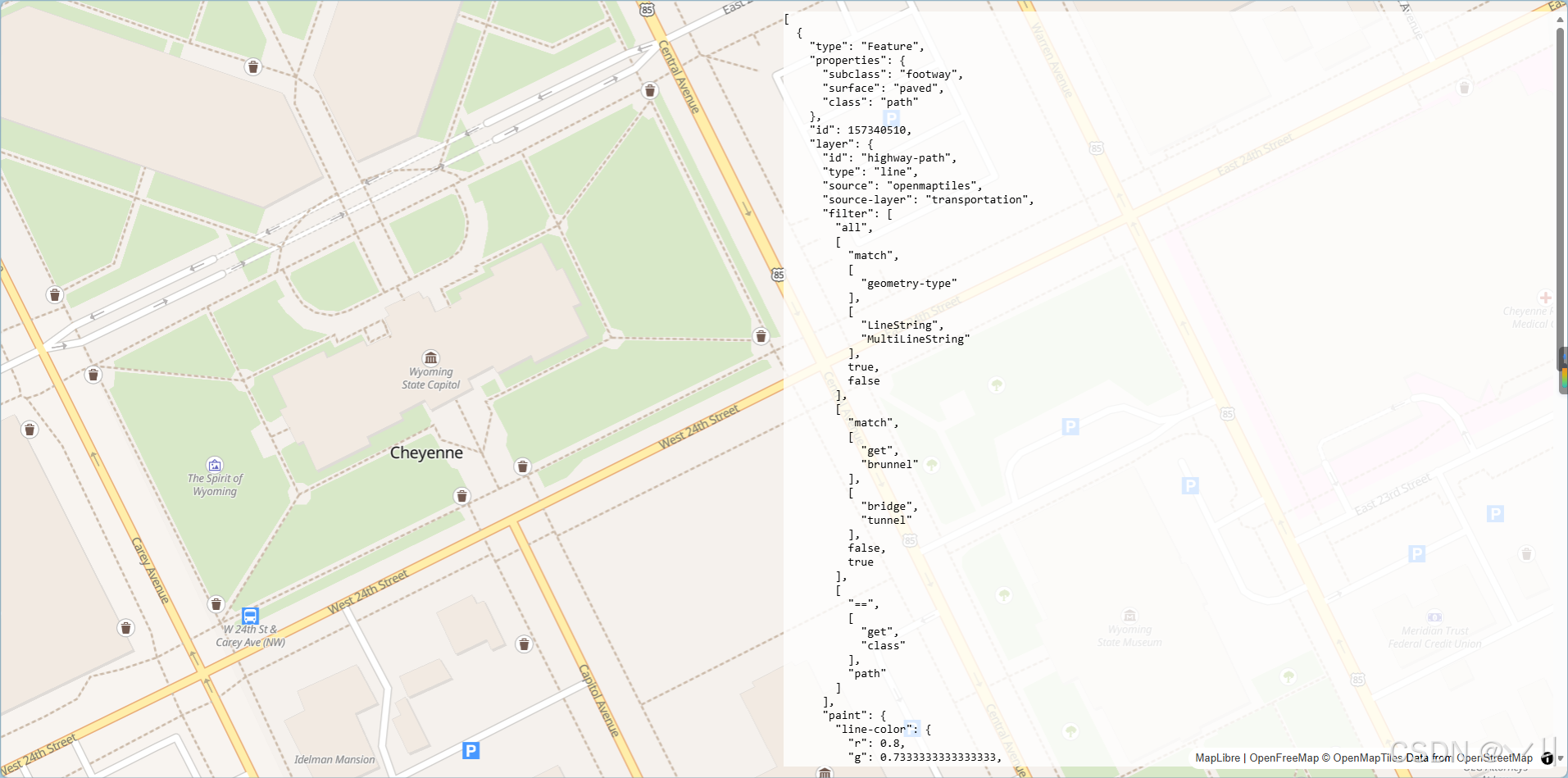Open the OpenMapTiles attribution link
1568x778 pixels.
coord(1367,758)
